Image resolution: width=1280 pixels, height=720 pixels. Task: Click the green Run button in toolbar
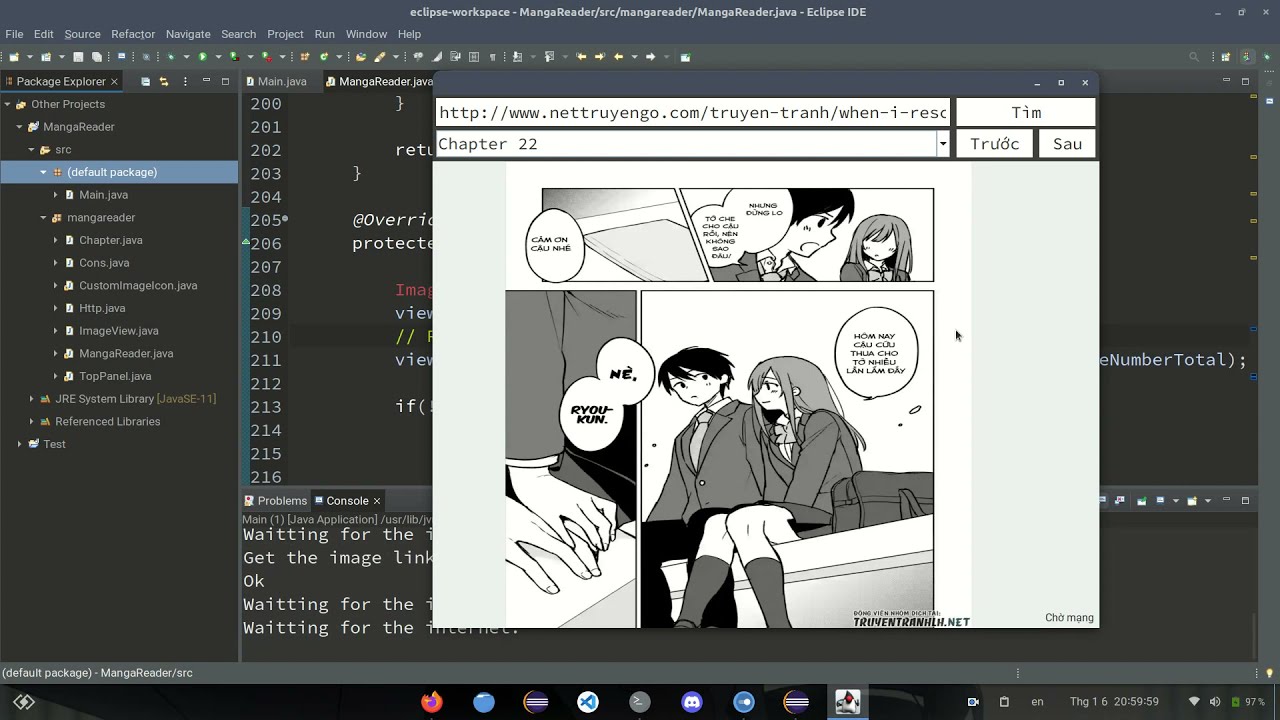coord(202,57)
